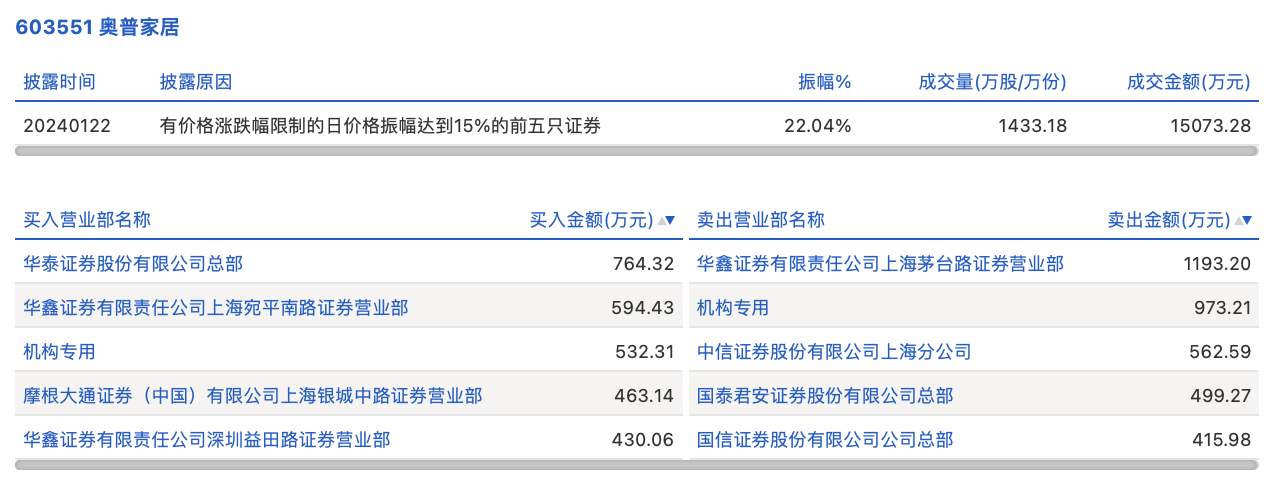The height and width of the screenshot is (486, 1272).
Task: Select 国泰君安证券股份有限公司总部 seller entry
Action: click(825, 396)
